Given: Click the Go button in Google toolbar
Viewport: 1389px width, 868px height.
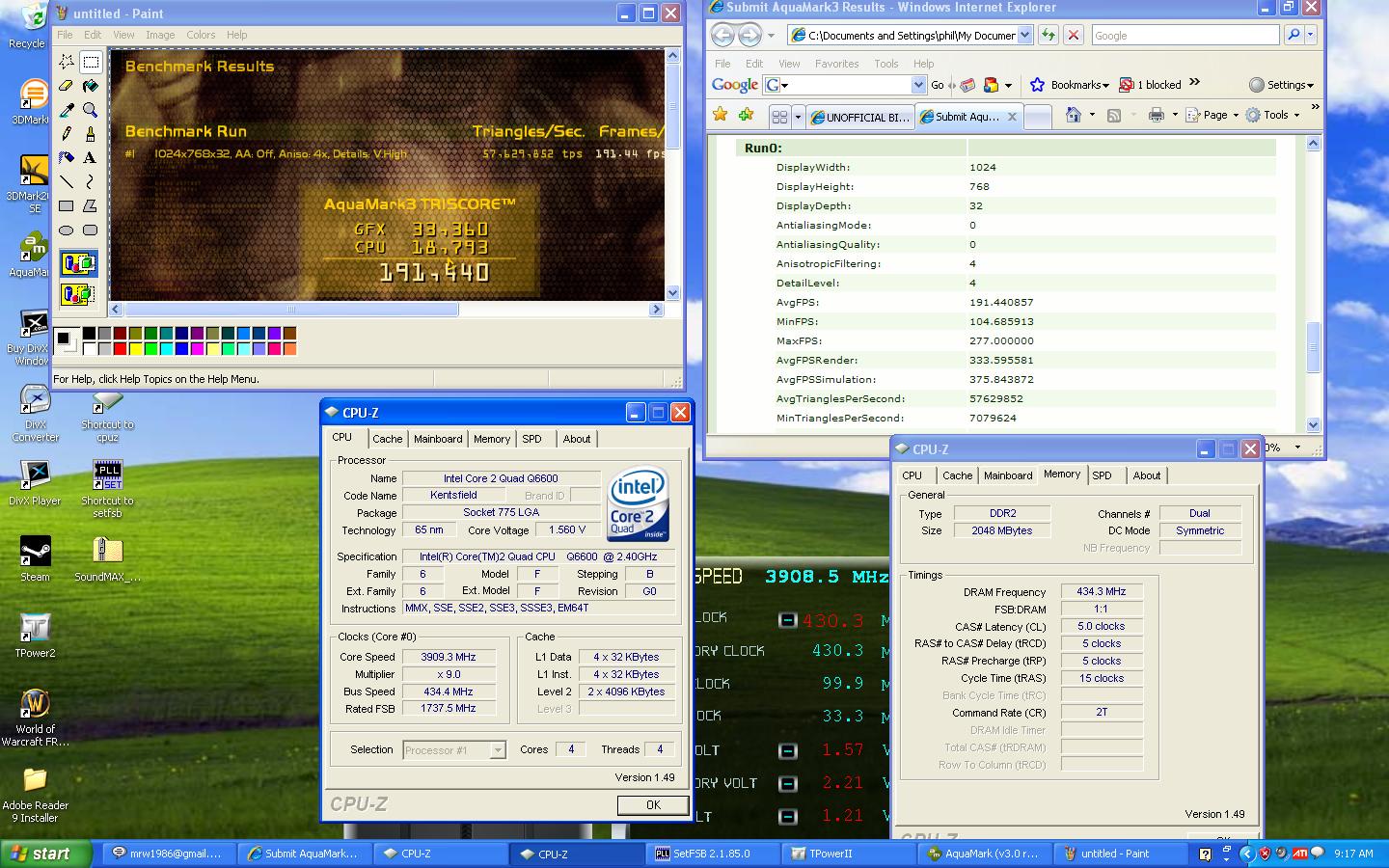Looking at the screenshot, I should click(938, 85).
